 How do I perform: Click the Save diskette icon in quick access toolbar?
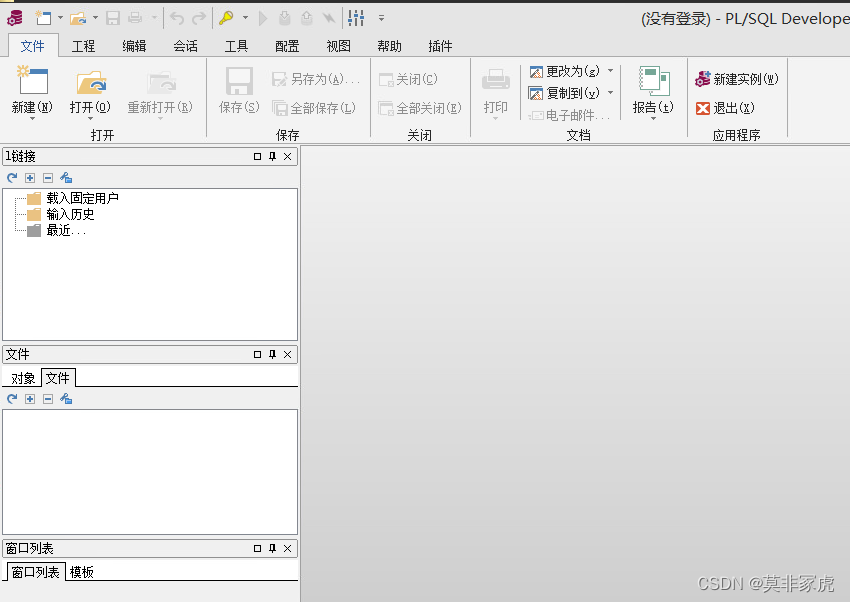[113, 18]
